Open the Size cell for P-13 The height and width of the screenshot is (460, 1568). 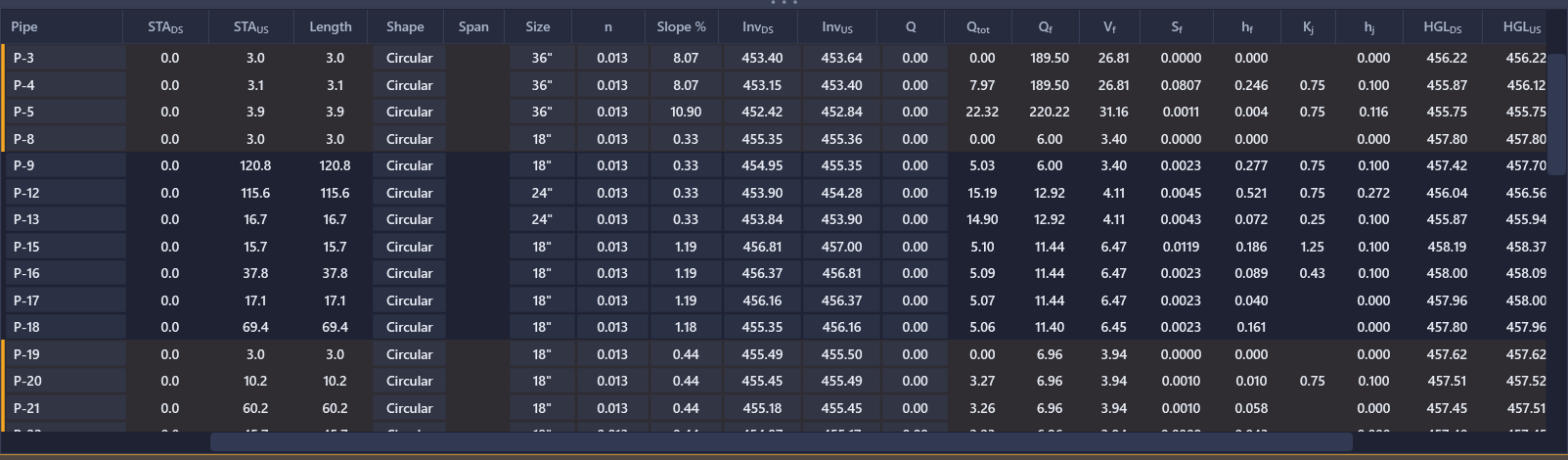541,219
